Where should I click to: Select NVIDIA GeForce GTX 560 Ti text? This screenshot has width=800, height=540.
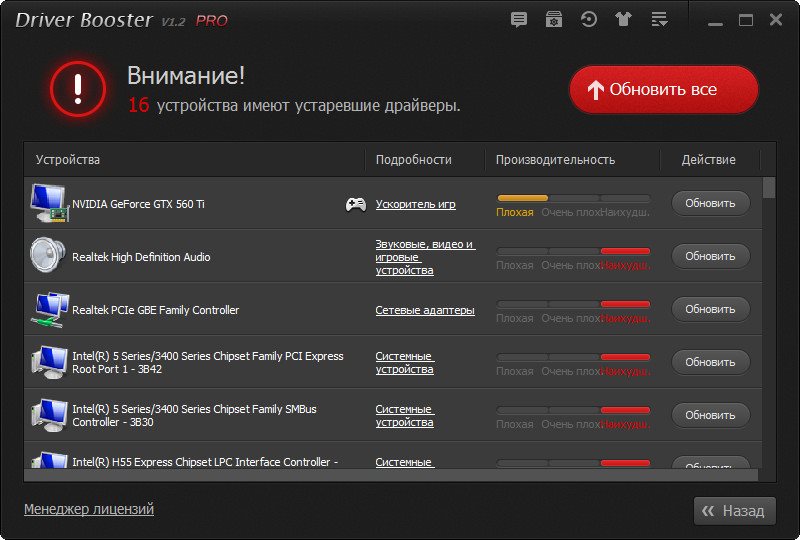coord(138,204)
